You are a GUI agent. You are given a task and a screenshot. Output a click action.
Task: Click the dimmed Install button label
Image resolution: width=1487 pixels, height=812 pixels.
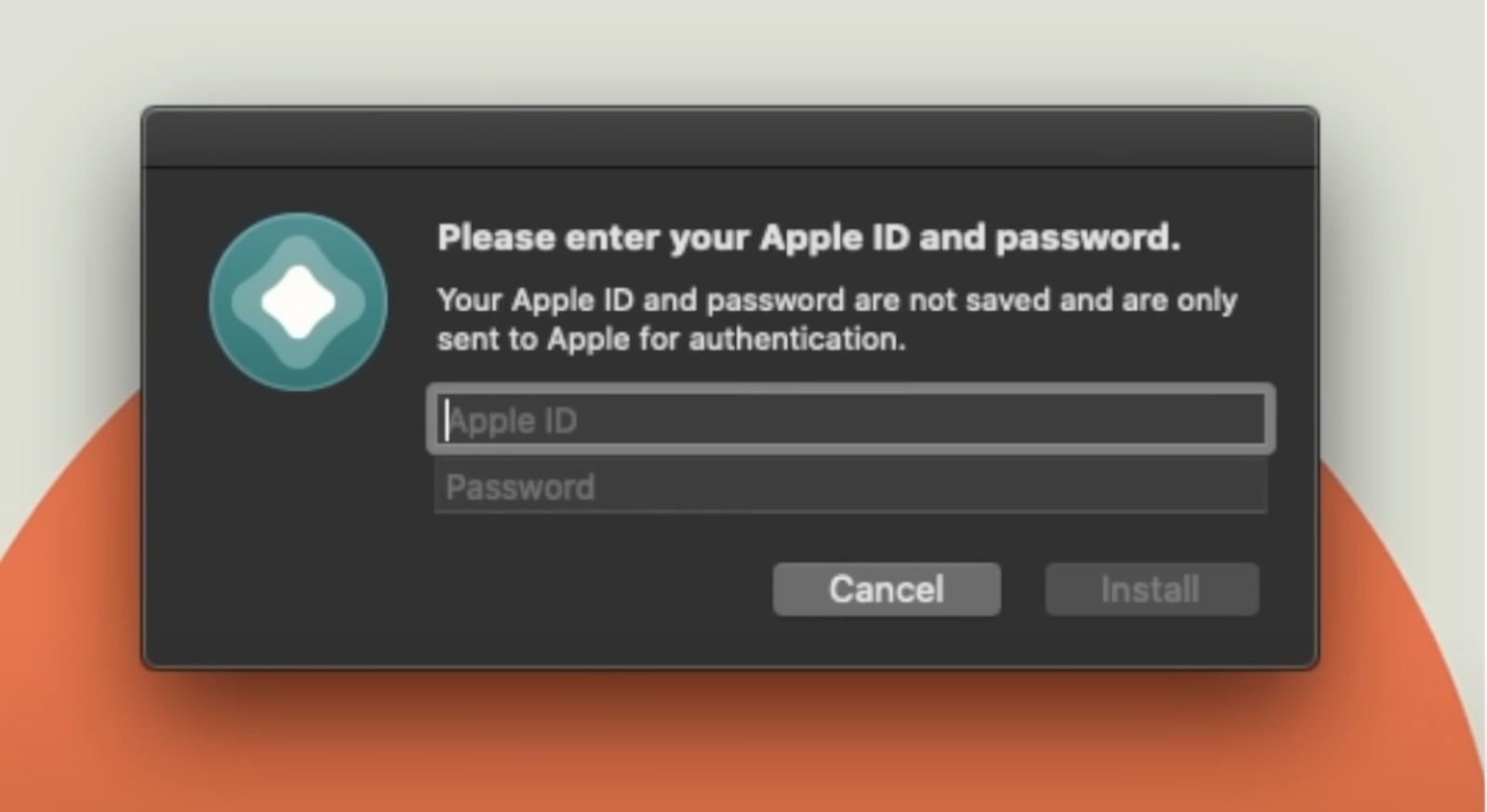pyautogui.click(x=1151, y=588)
